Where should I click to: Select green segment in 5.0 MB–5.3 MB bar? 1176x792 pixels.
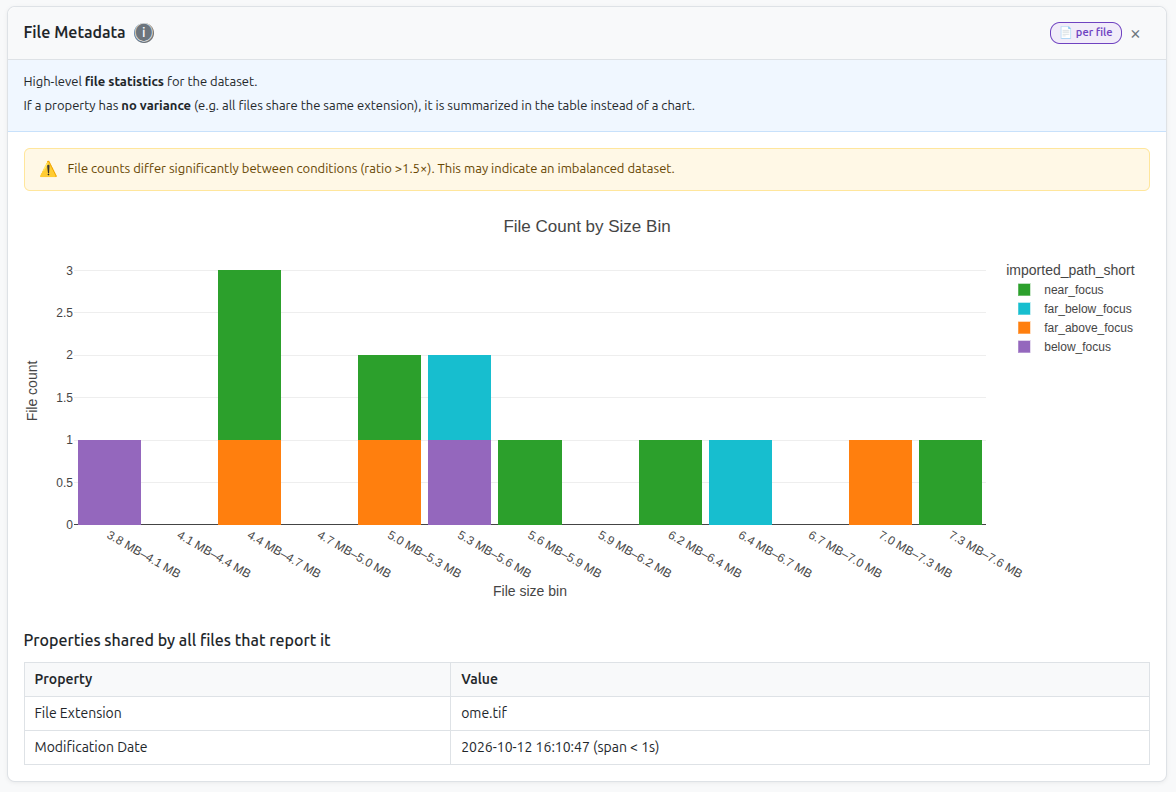389,398
